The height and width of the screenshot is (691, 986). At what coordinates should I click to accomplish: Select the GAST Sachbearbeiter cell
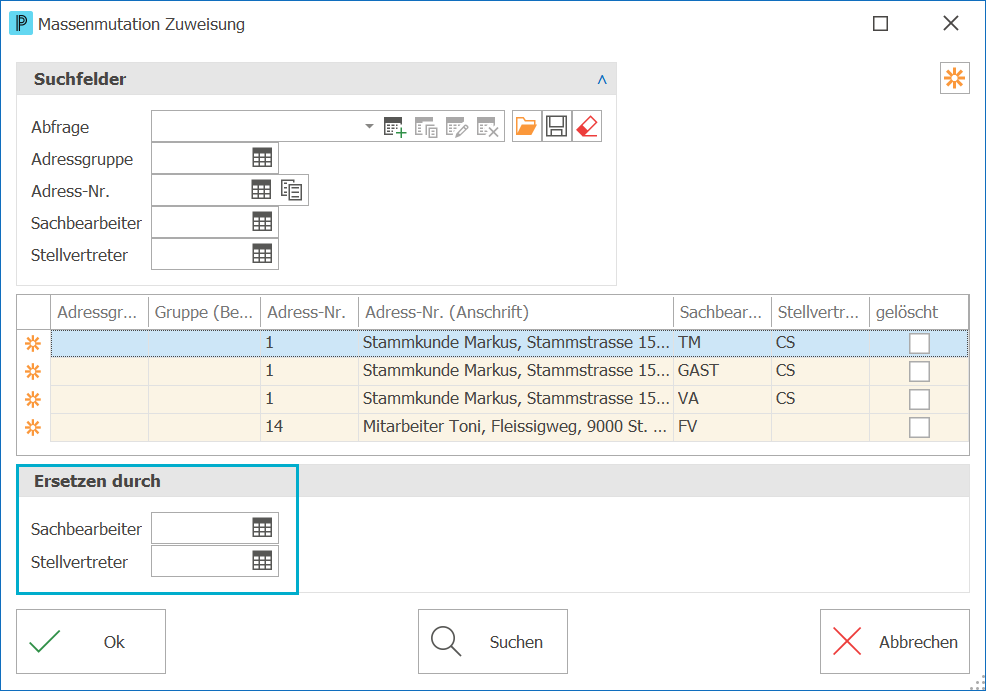point(722,371)
